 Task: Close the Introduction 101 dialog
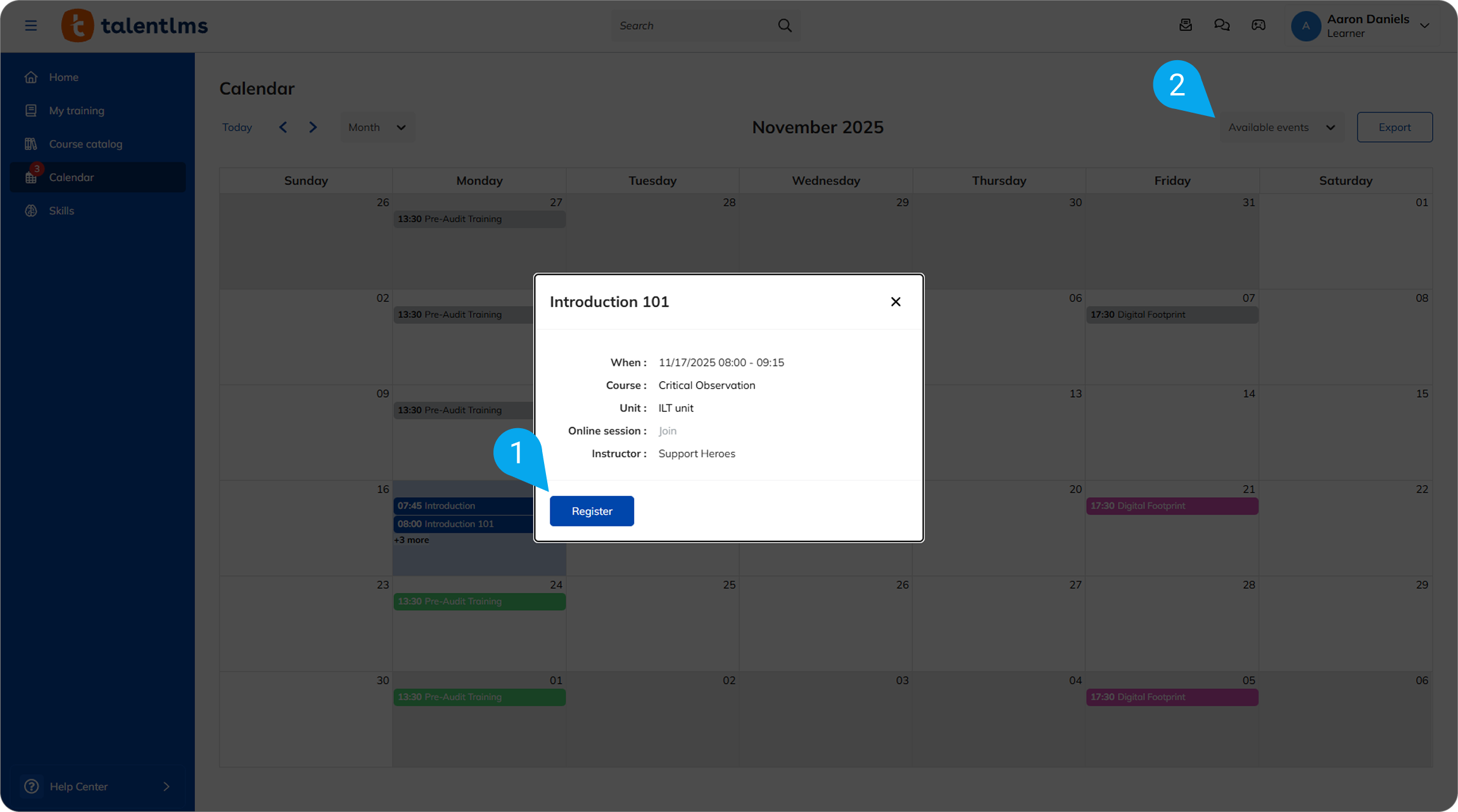click(896, 301)
